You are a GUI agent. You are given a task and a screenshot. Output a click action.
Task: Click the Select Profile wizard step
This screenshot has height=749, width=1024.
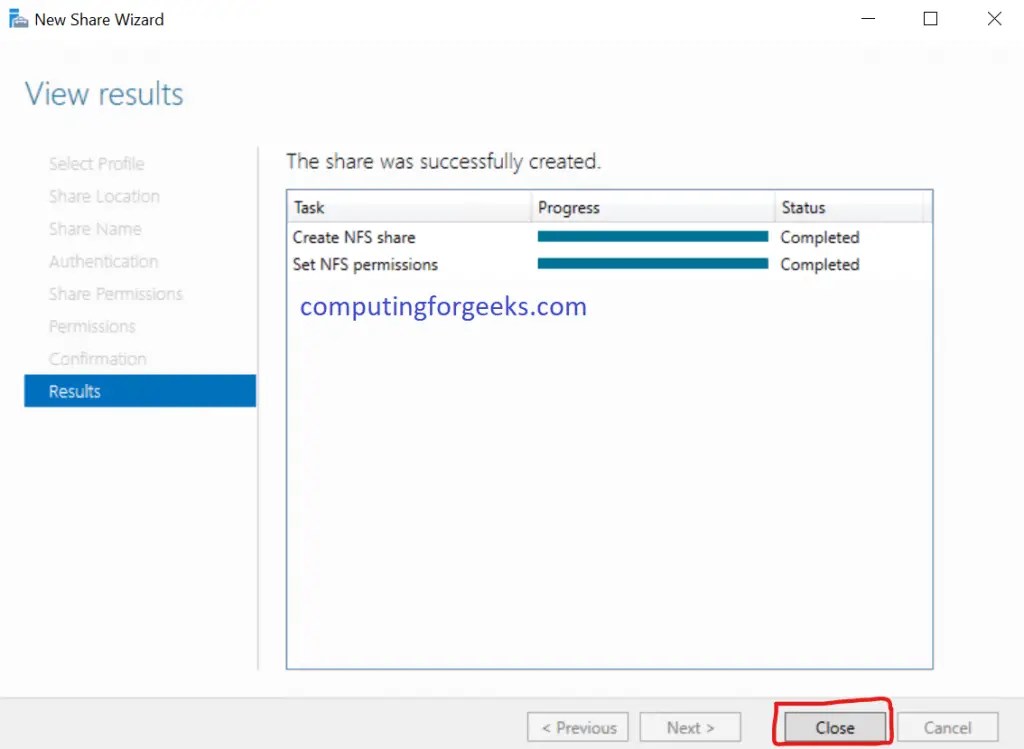(96, 163)
